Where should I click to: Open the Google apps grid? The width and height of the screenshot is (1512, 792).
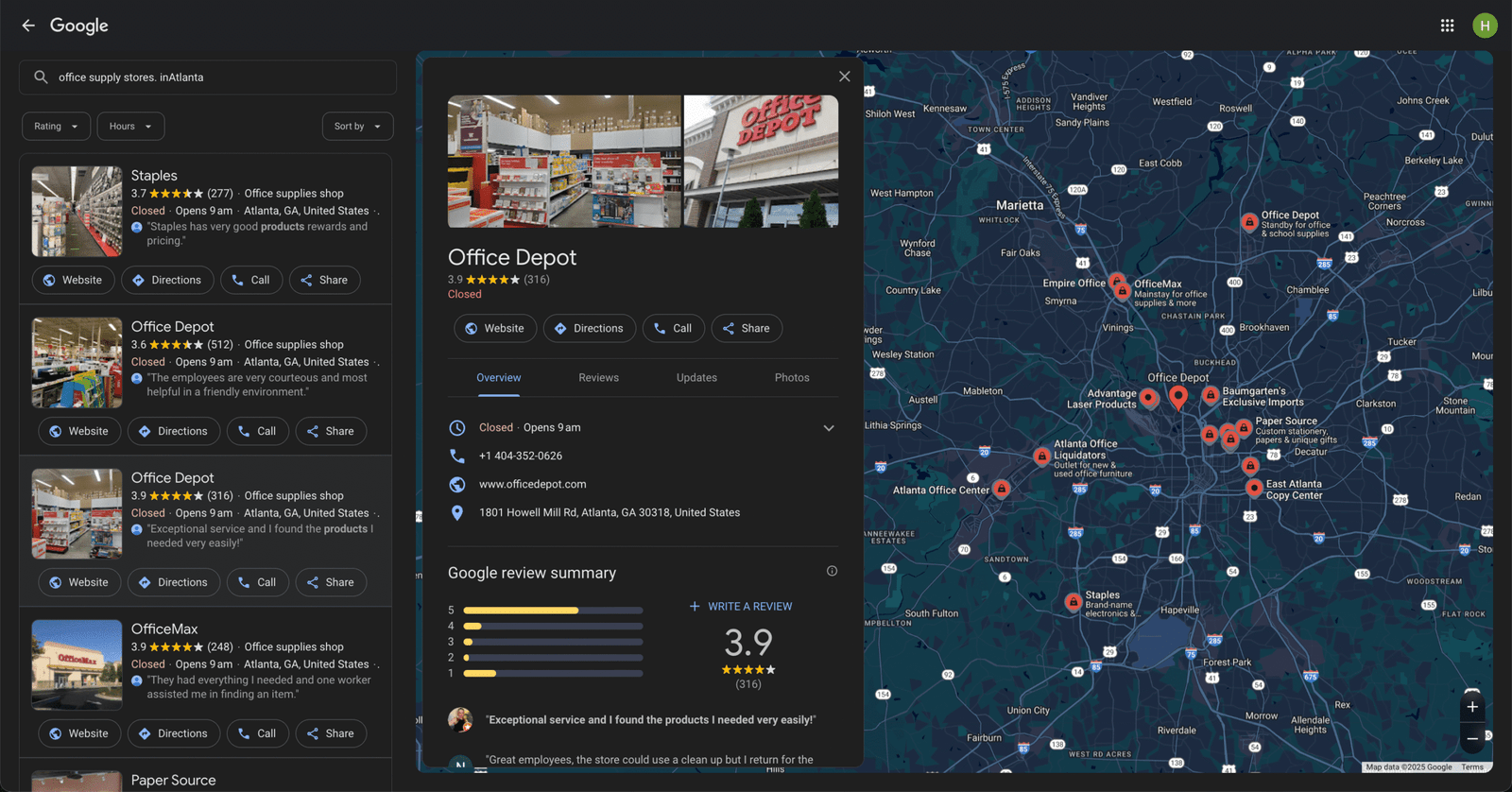pos(1447,26)
